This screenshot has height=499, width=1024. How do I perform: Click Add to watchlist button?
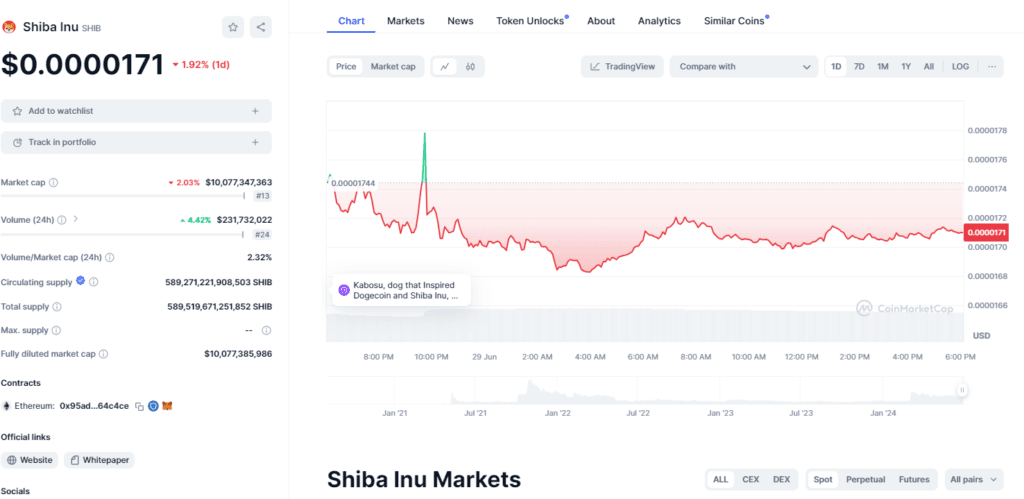click(136, 111)
